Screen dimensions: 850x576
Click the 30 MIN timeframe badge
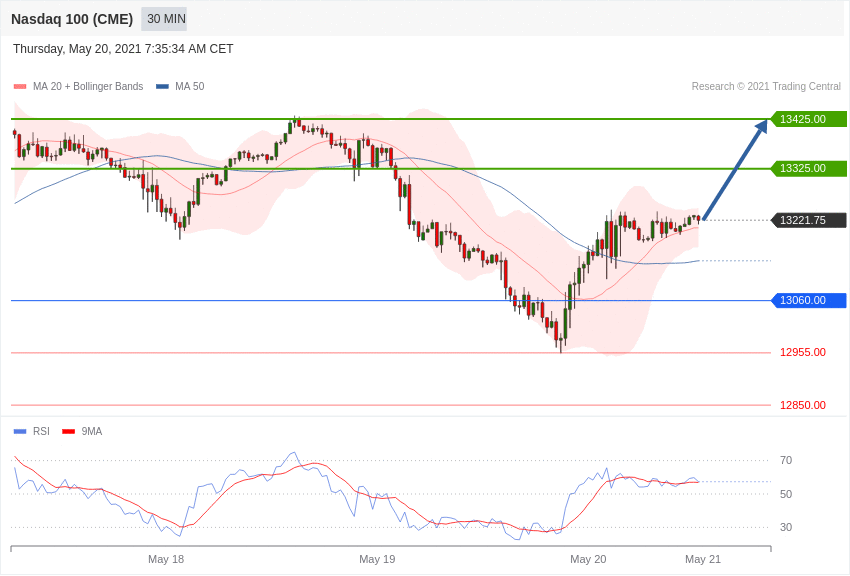point(164,19)
